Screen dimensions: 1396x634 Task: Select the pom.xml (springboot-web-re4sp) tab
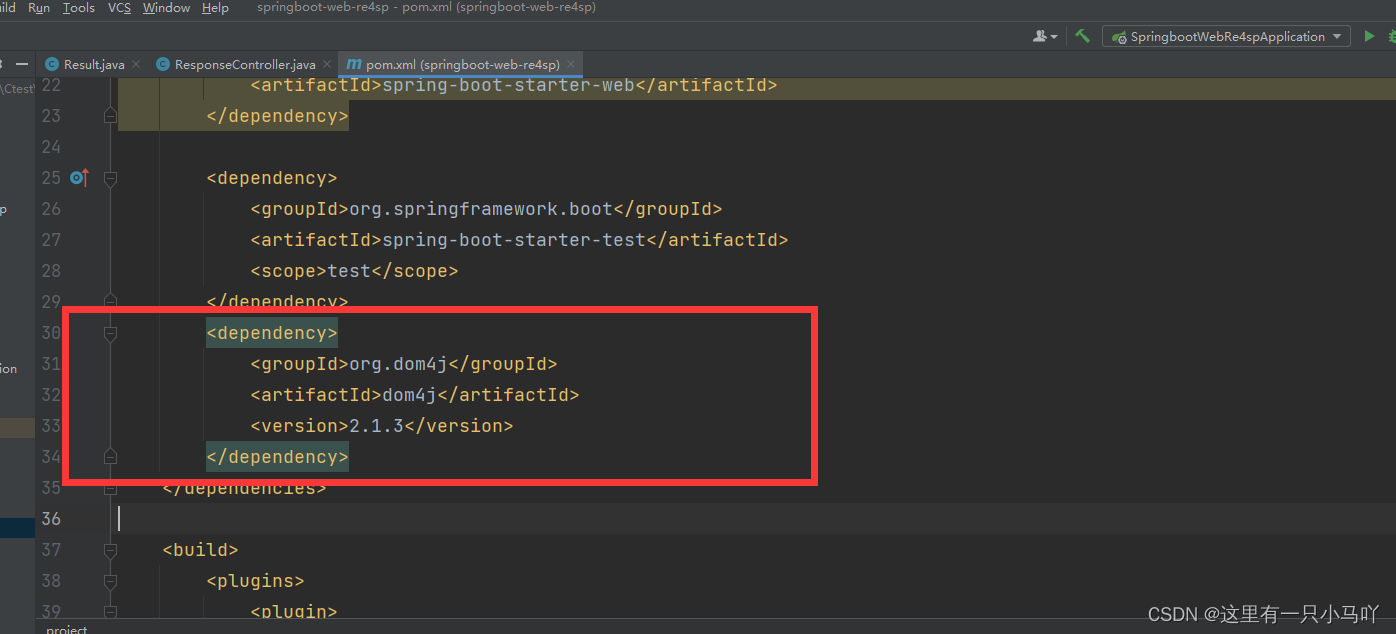460,64
